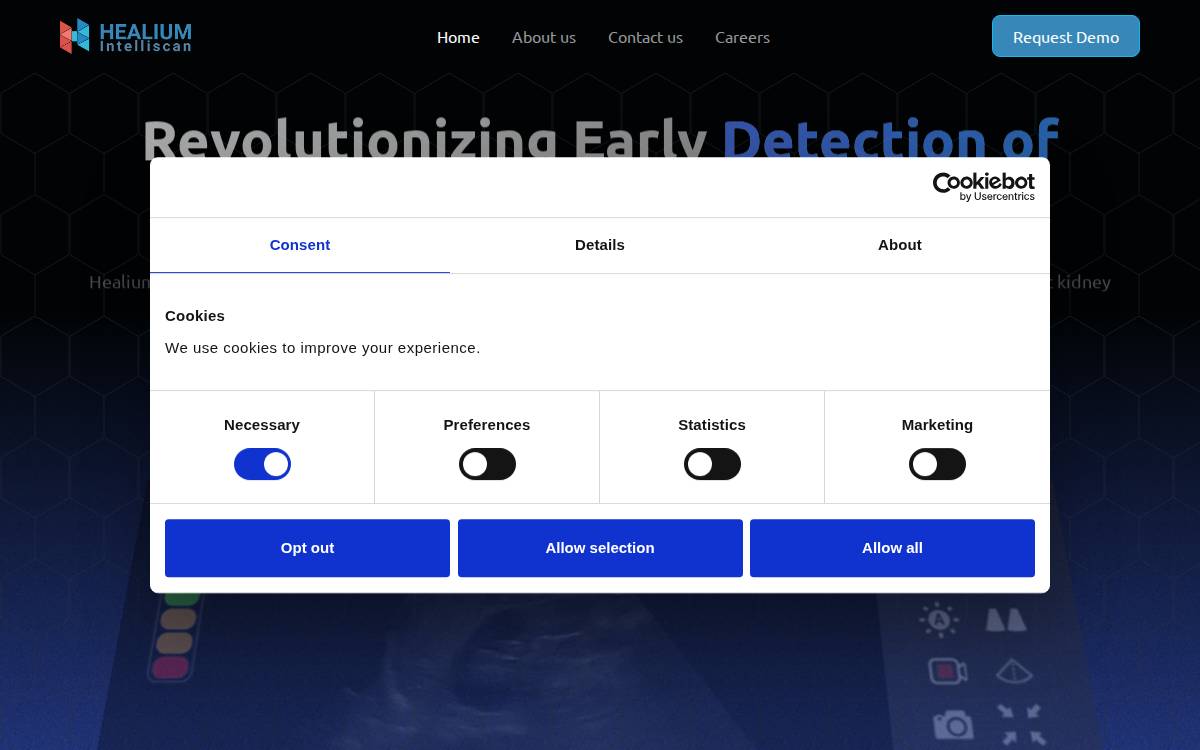Click the "Revolutionizing Early Detection of" headline
The width and height of the screenshot is (1200, 750).
(600, 138)
